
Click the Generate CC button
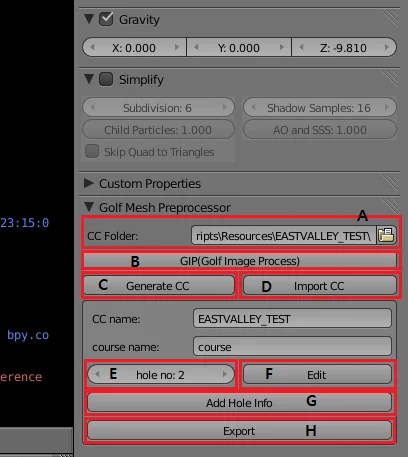159,286
